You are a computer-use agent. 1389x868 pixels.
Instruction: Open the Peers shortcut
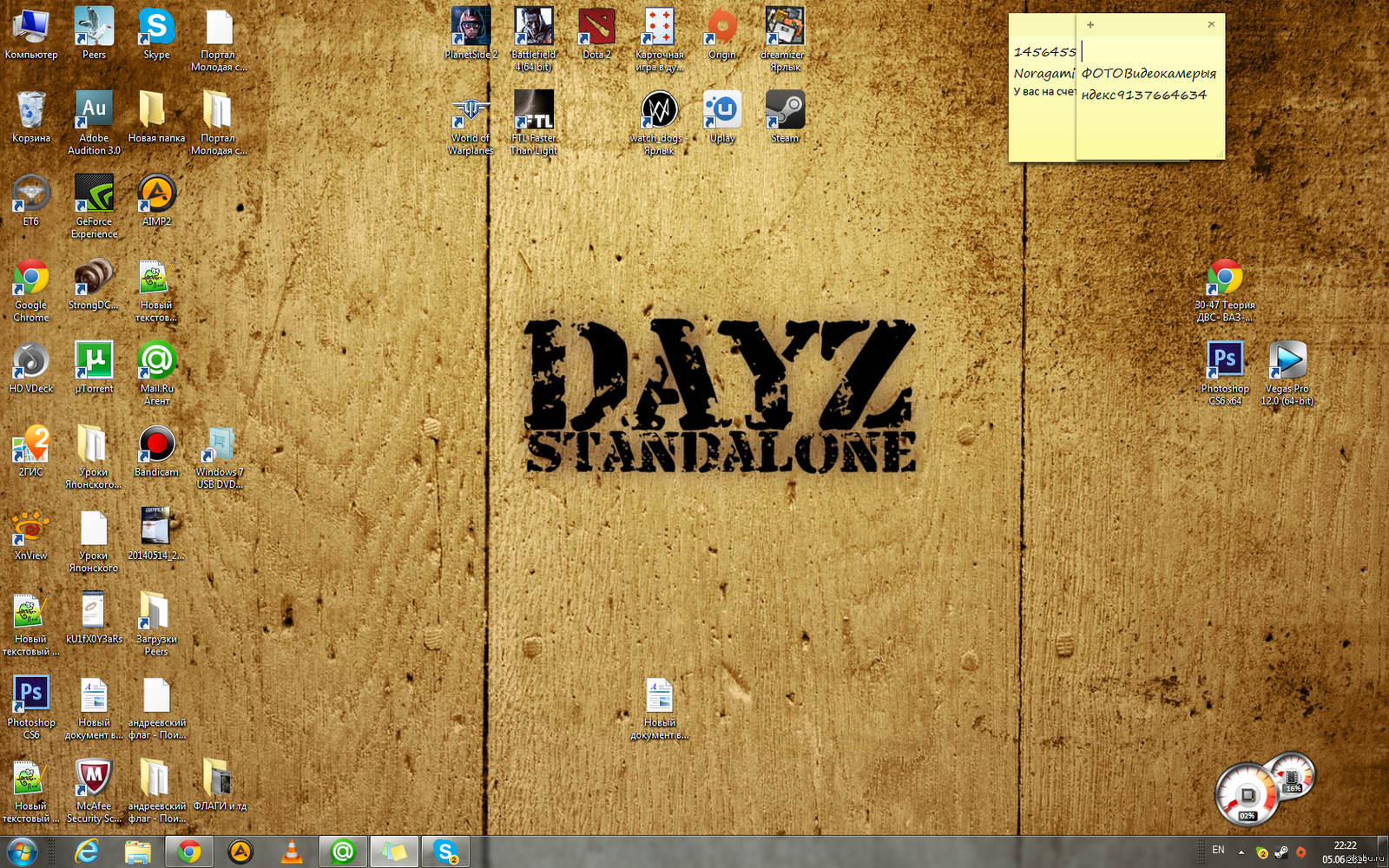pyautogui.click(x=94, y=35)
